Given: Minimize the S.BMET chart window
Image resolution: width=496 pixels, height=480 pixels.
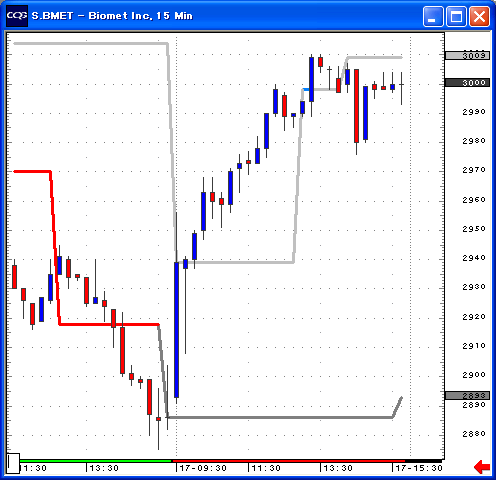Looking at the screenshot, I should tap(433, 16).
